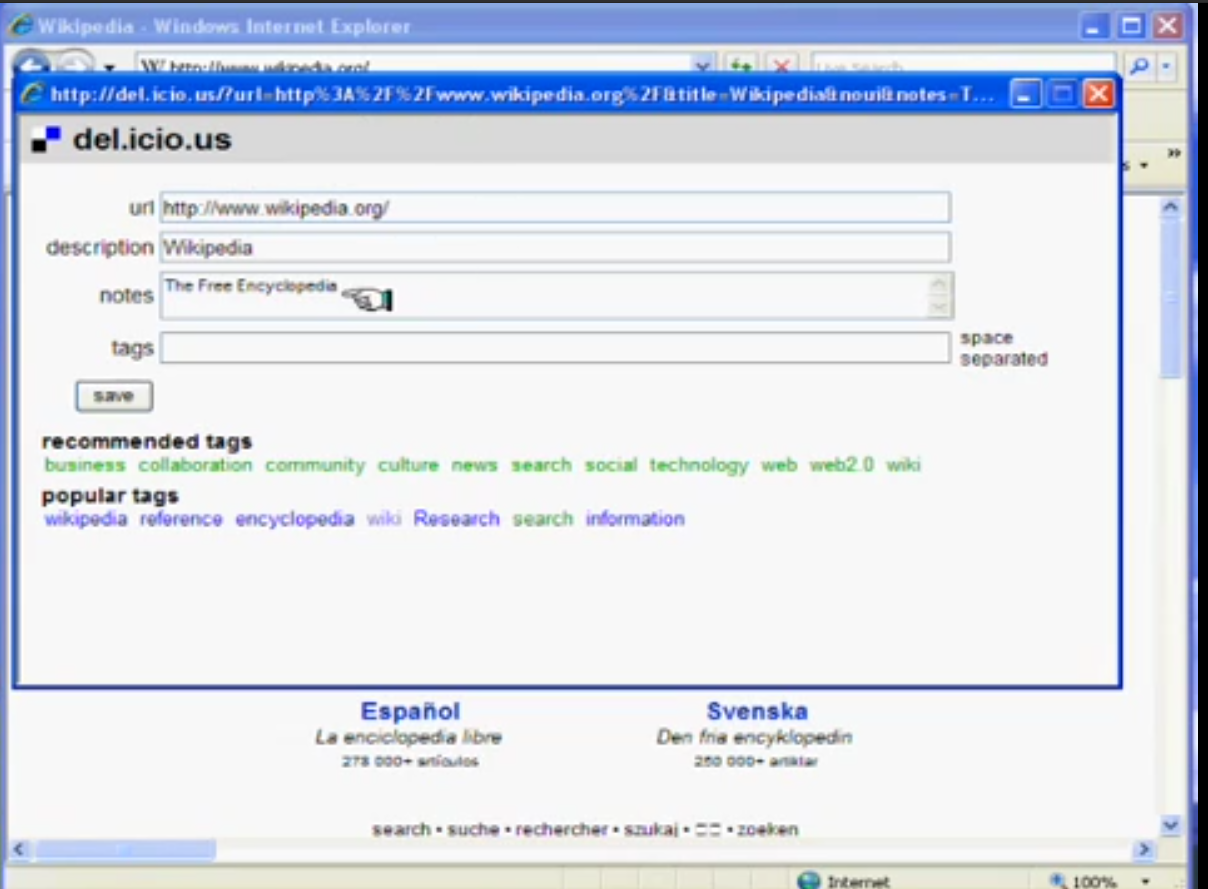1208x889 pixels.
Task: Minimize the del.icio.us popup window
Action: click(x=1023, y=94)
